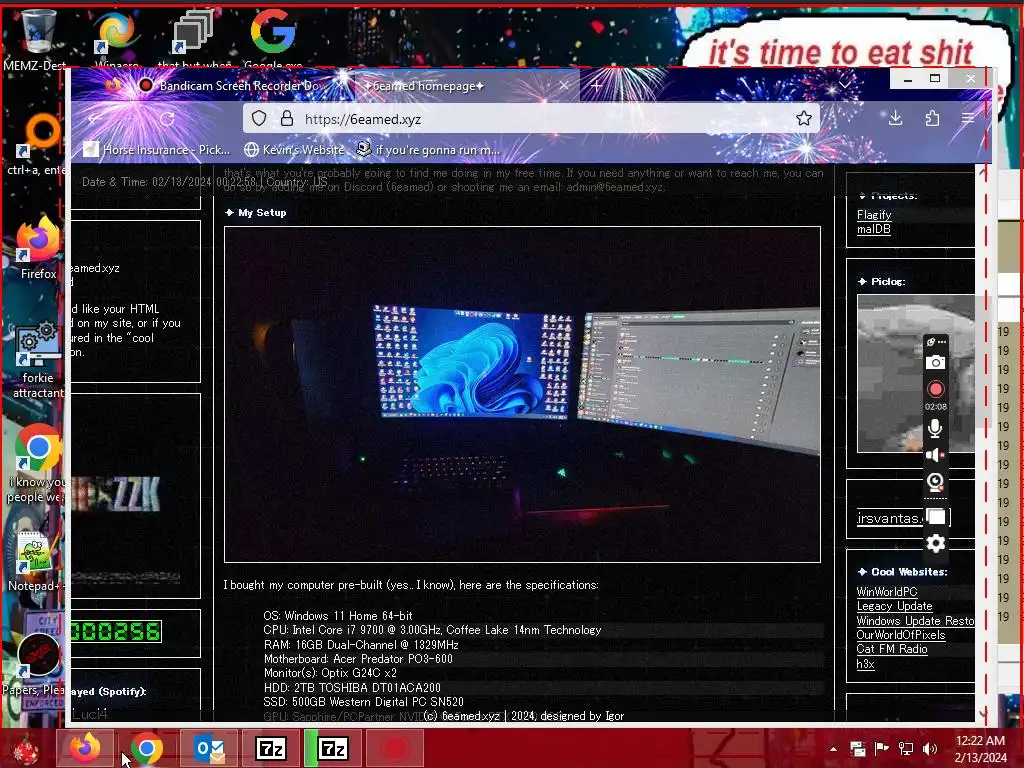Click the Firefox back arrow button
The image size is (1024, 768).
[x=95, y=119]
